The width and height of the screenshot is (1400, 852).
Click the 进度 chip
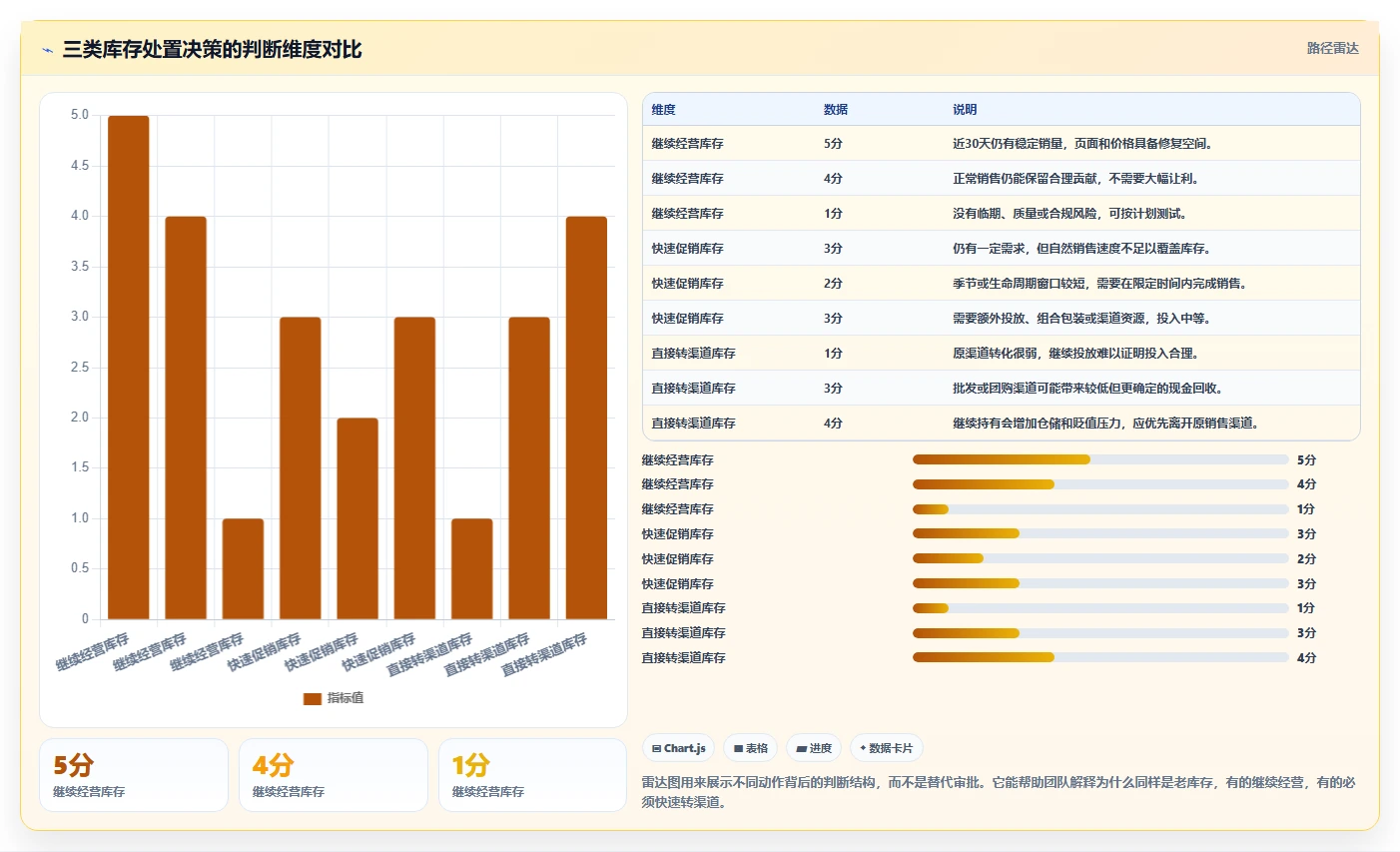tap(814, 748)
